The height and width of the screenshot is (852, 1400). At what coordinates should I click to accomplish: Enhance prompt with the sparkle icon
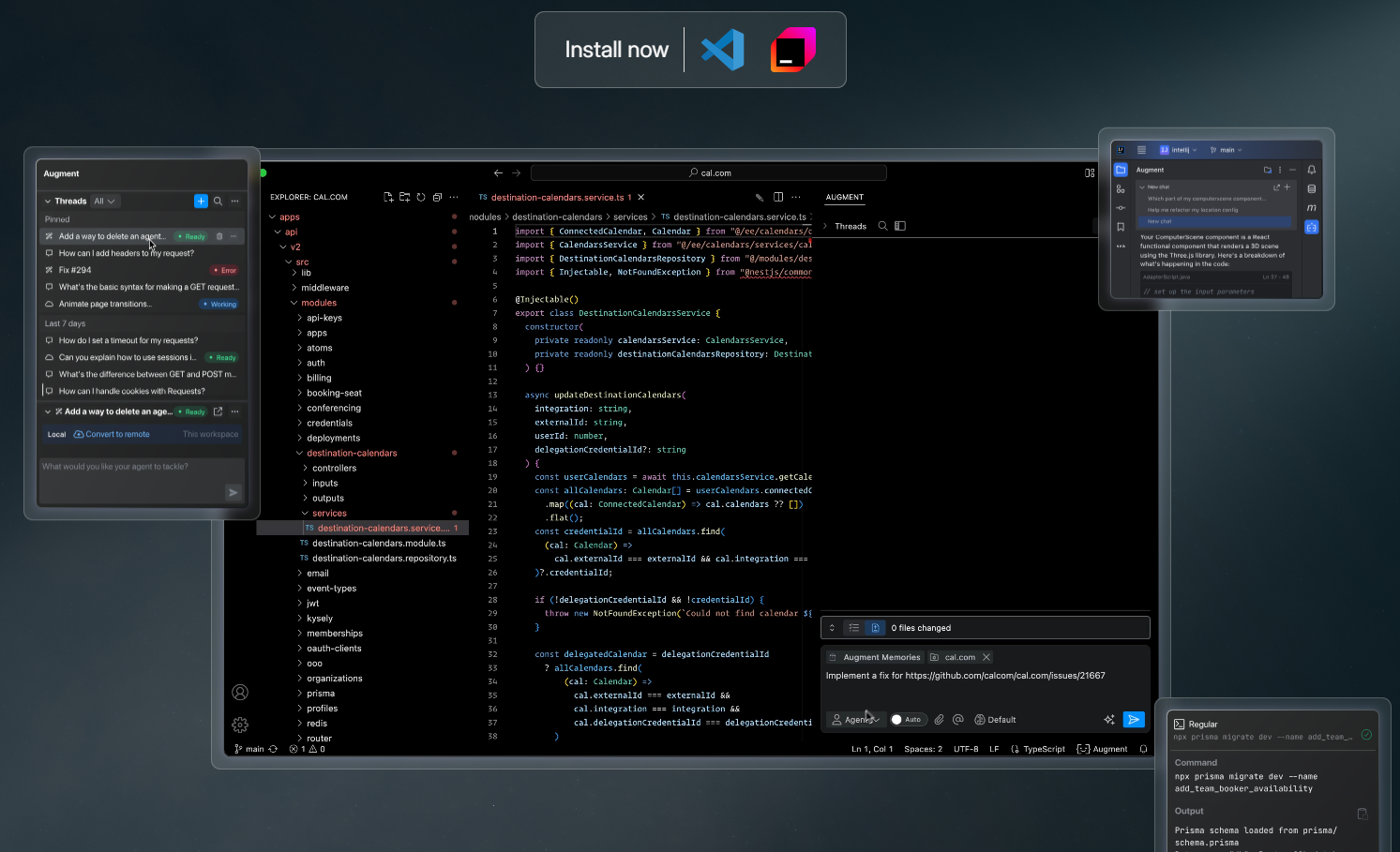click(x=1109, y=720)
